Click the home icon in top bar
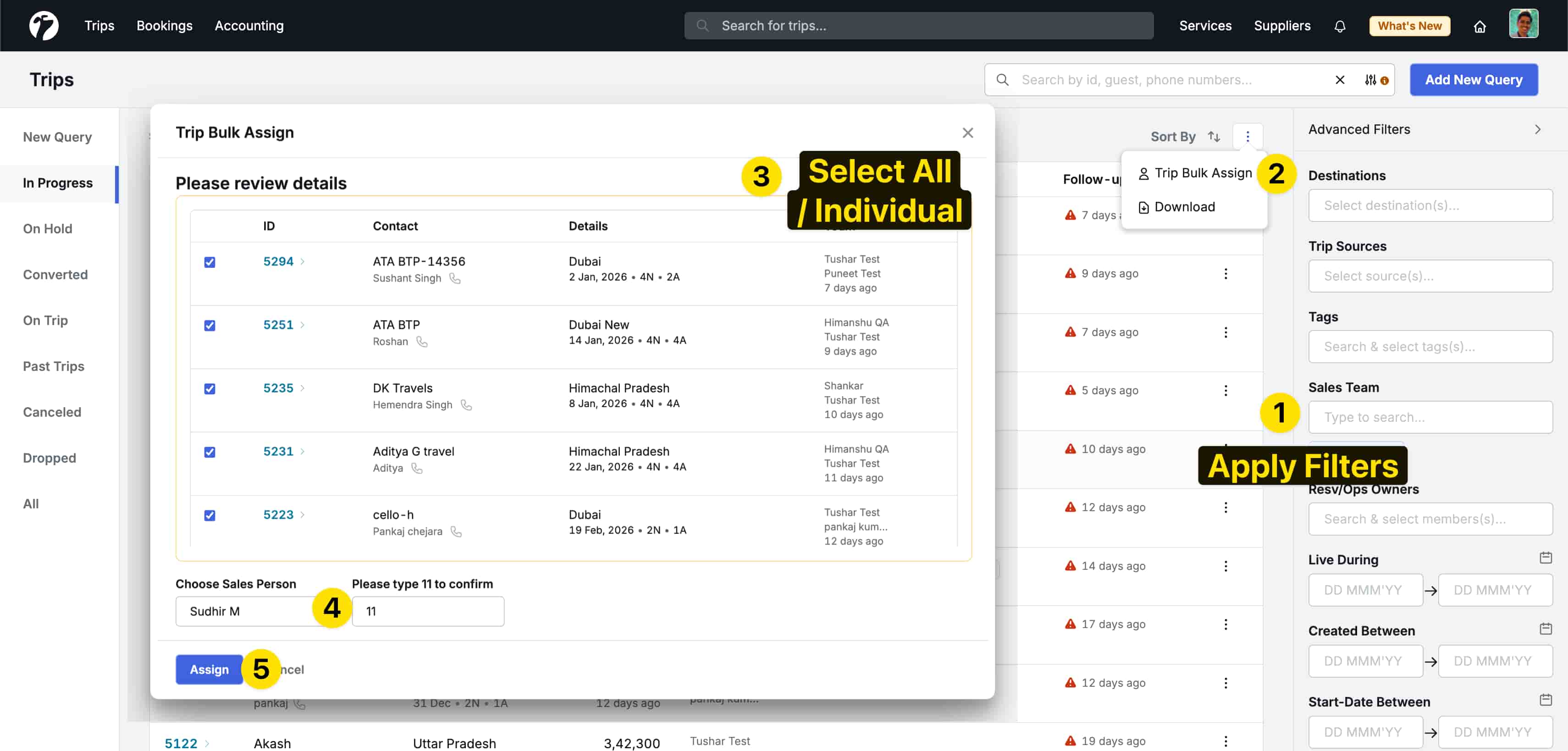This screenshot has width=1568, height=751. pos(1480,26)
